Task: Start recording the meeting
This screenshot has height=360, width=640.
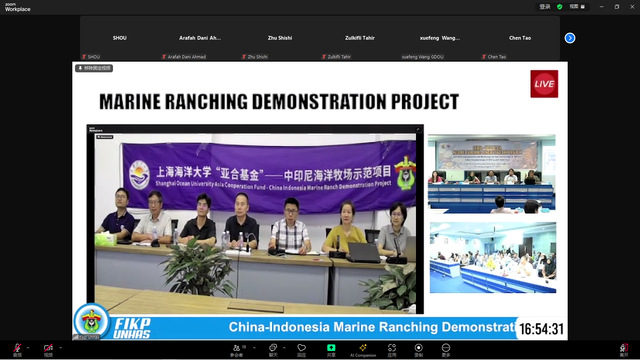Action: point(419,350)
